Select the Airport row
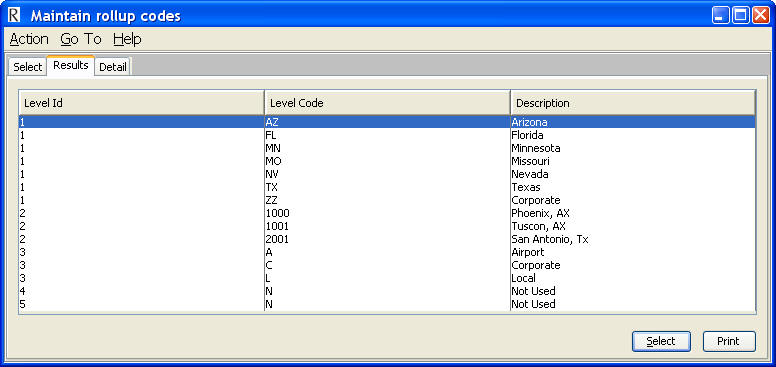Viewport: 776px width, 367px height. (x=387, y=252)
